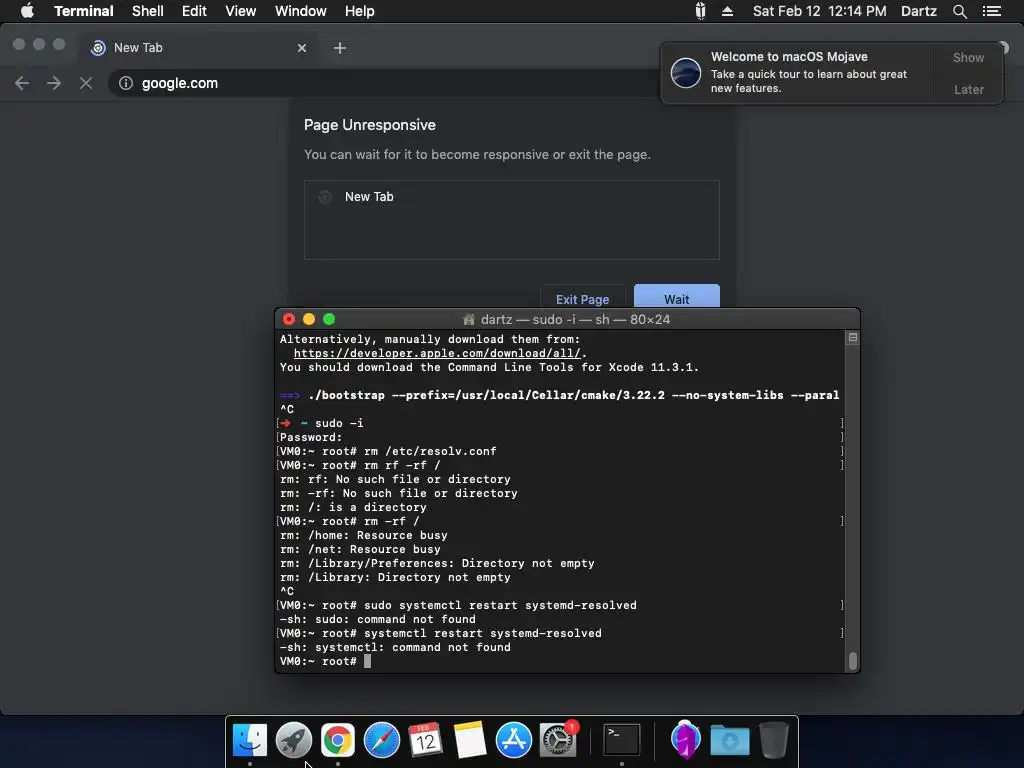The height and width of the screenshot is (768, 1024).
Task: Open Google Chrome from the Dock
Action: click(338, 740)
